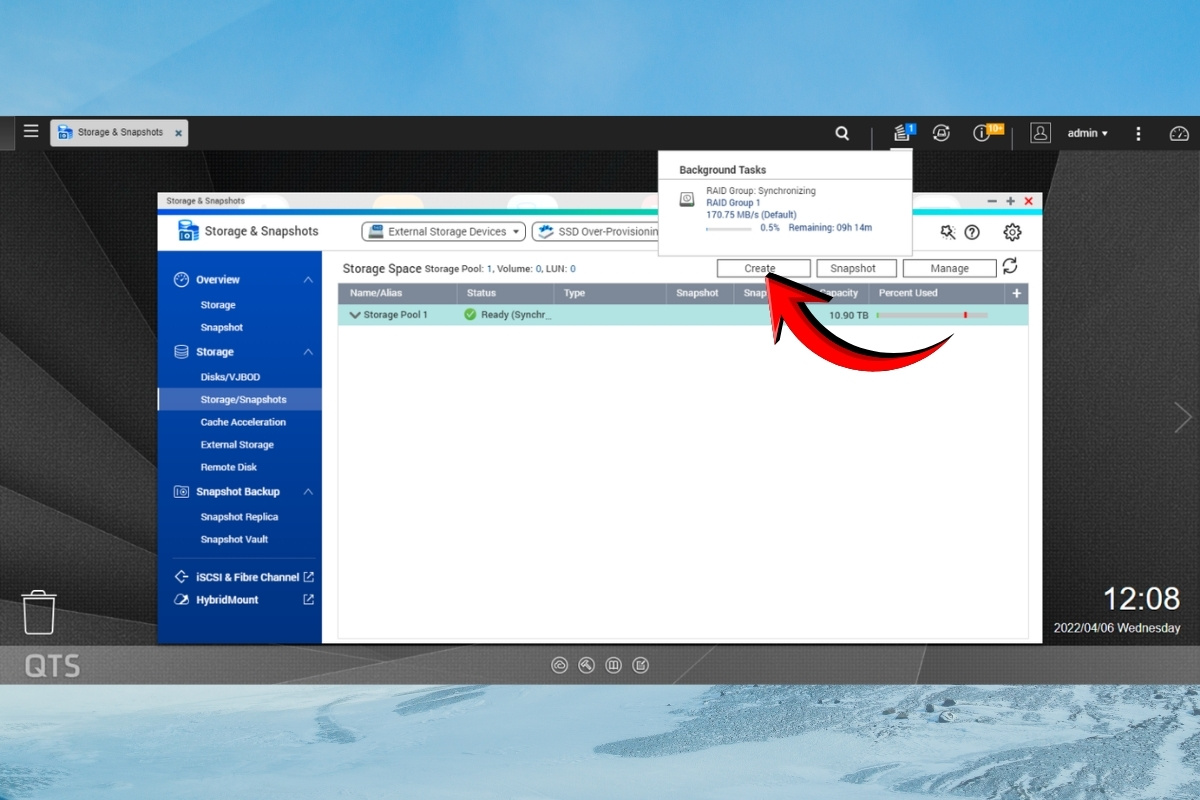Click the user profile avatar icon
This screenshot has height=800, width=1200.
point(1040,132)
